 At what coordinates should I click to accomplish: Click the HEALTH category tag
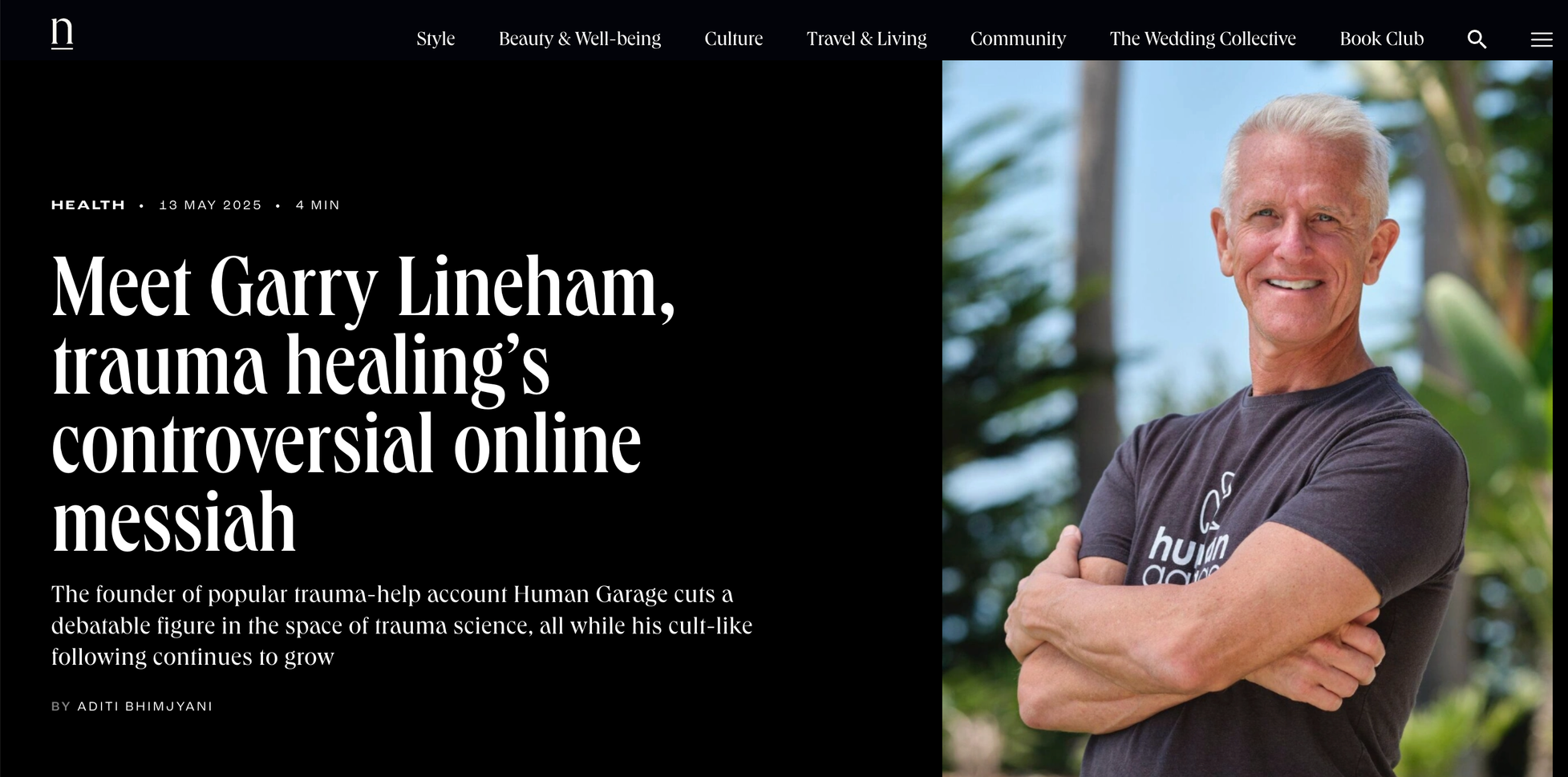(x=88, y=205)
